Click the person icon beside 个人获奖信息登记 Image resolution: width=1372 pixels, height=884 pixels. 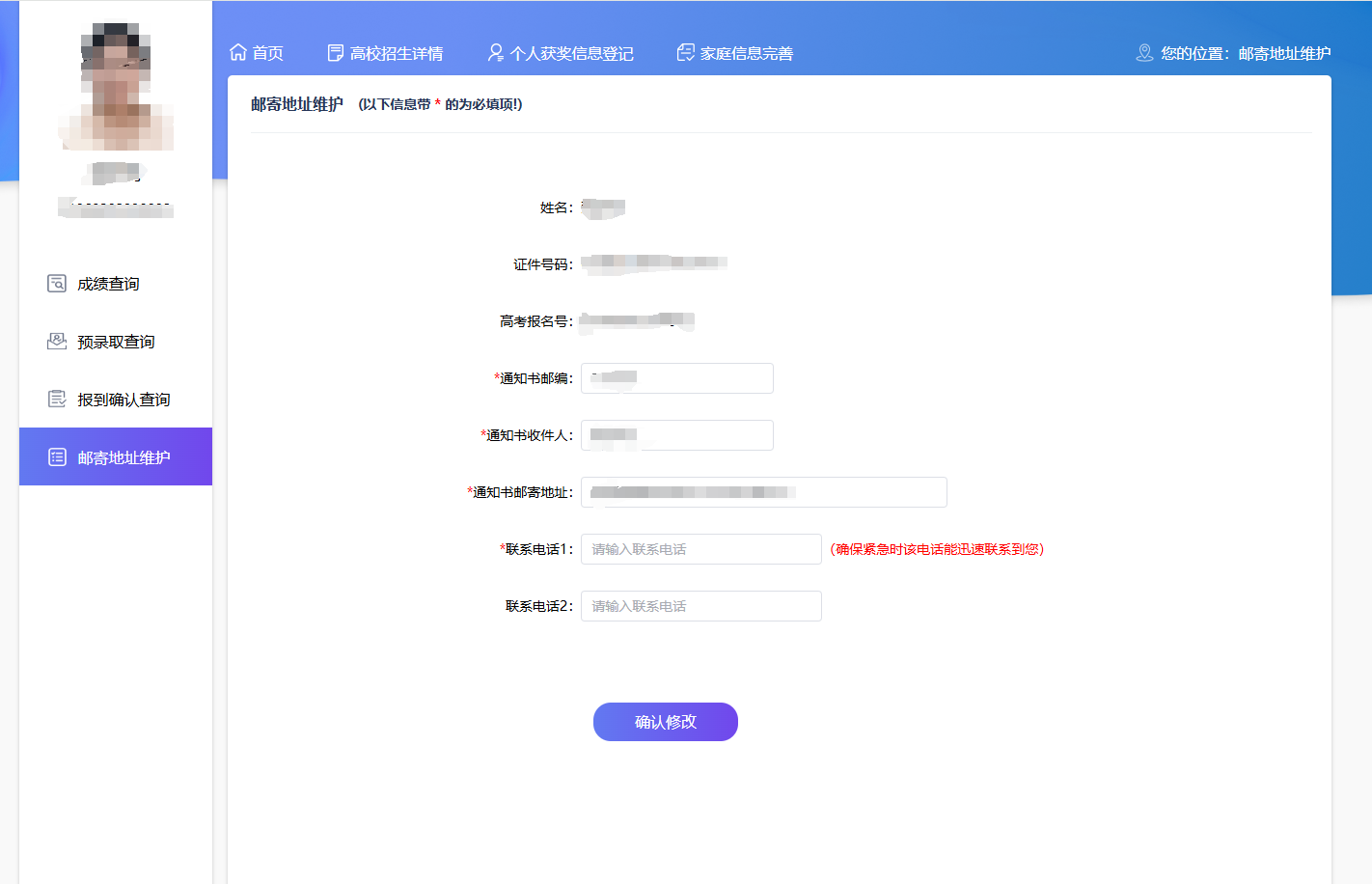pos(495,53)
